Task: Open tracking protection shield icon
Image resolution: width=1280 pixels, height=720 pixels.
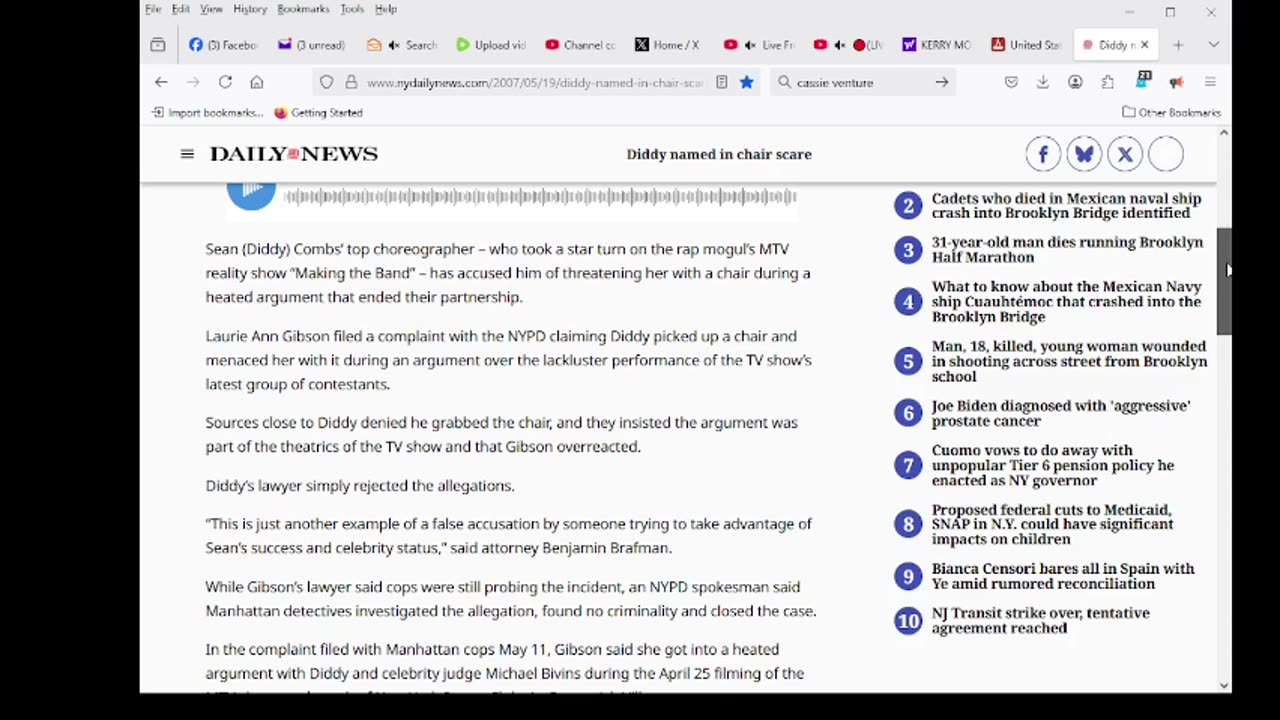Action: 326,82
